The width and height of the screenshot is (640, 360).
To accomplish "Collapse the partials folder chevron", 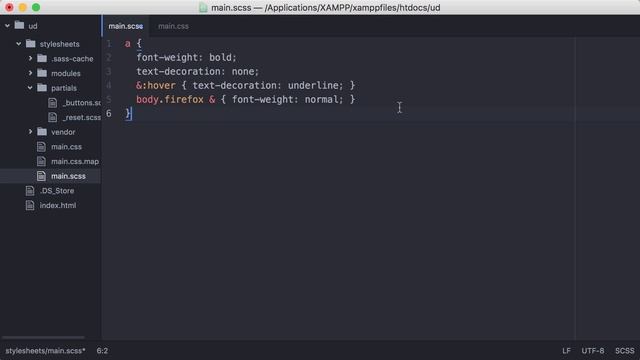I will point(30,88).
